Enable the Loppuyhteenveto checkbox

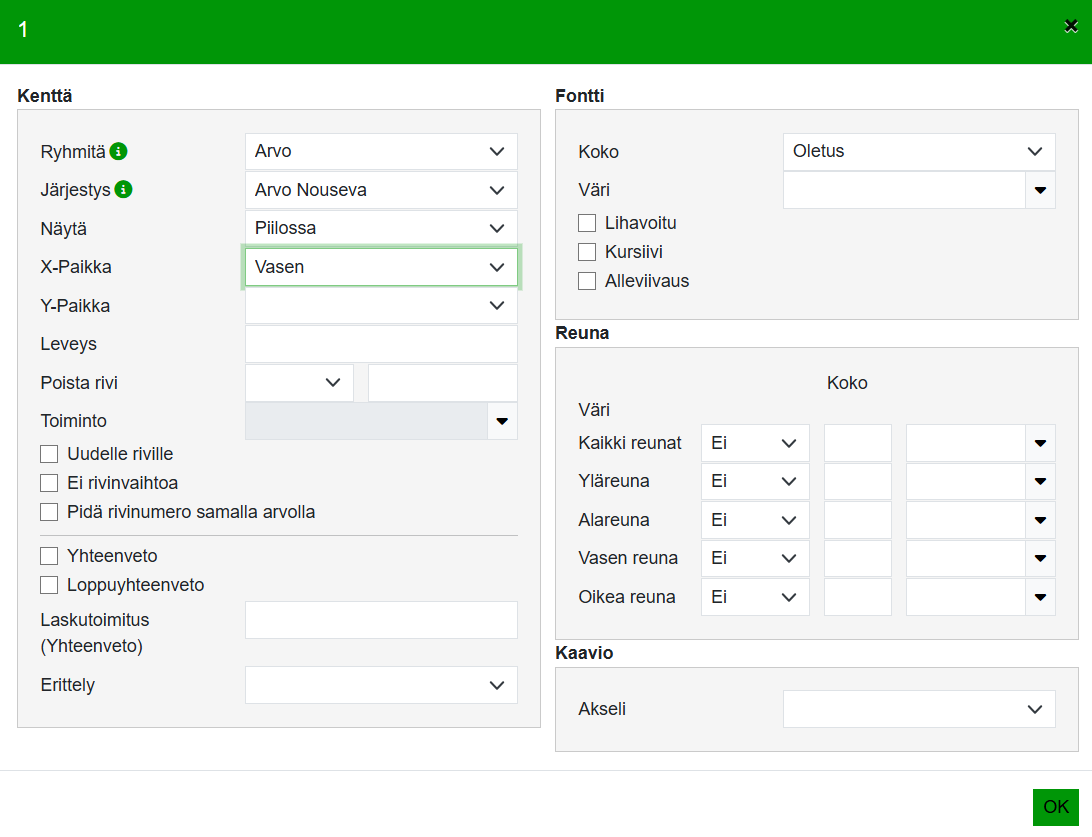pos(49,585)
